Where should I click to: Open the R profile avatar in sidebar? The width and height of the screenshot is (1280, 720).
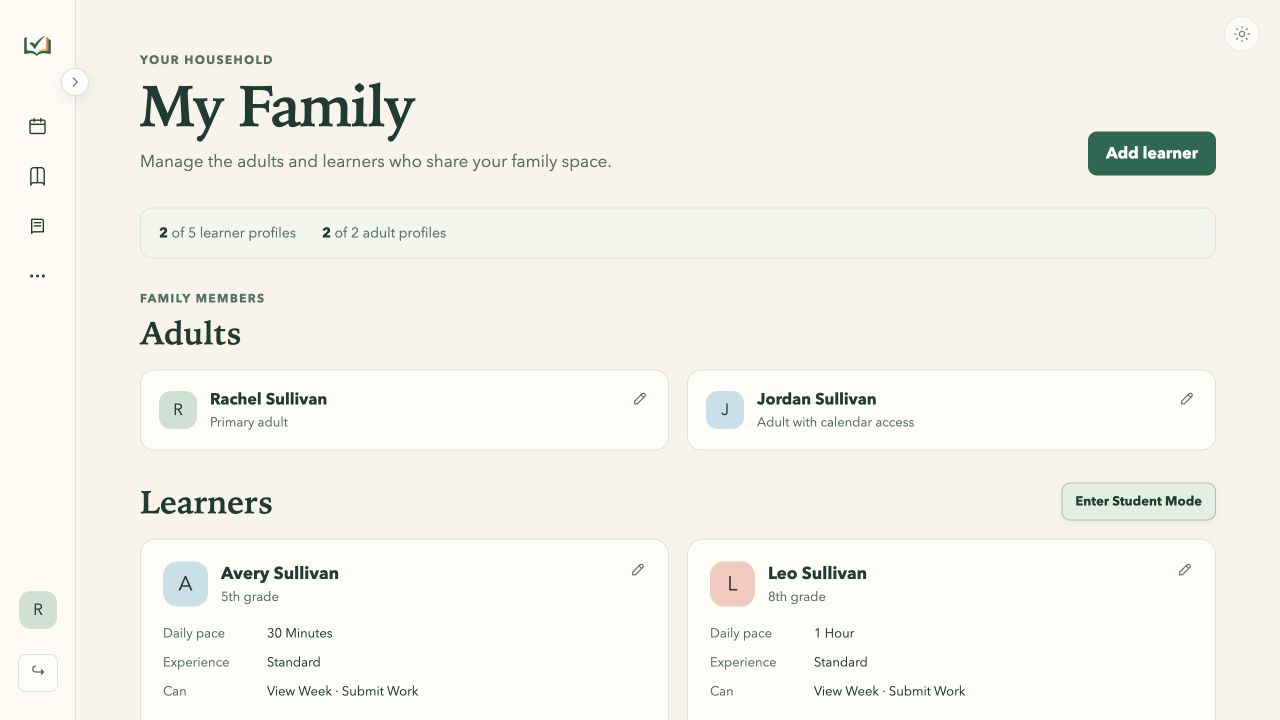click(38, 610)
